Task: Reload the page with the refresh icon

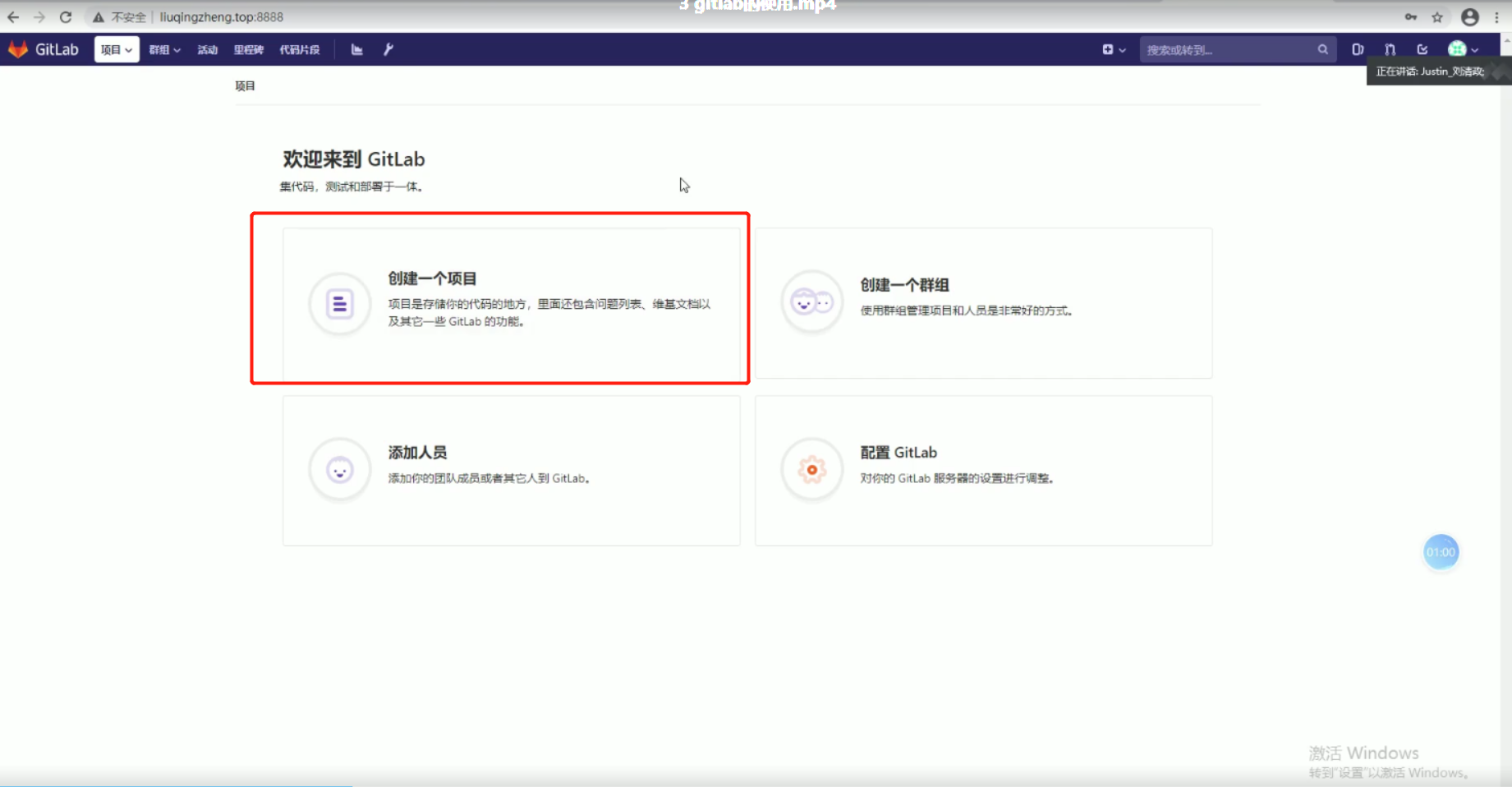Action: (66, 16)
